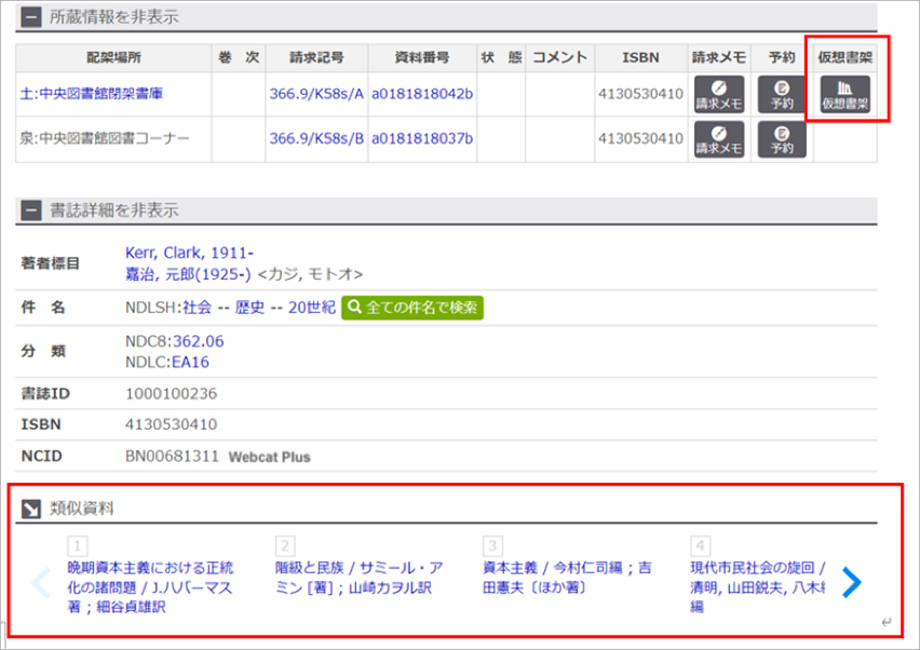Click arrow icon beside 類似資料 heading
Image resolution: width=920 pixels, height=650 pixels.
coord(31,508)
